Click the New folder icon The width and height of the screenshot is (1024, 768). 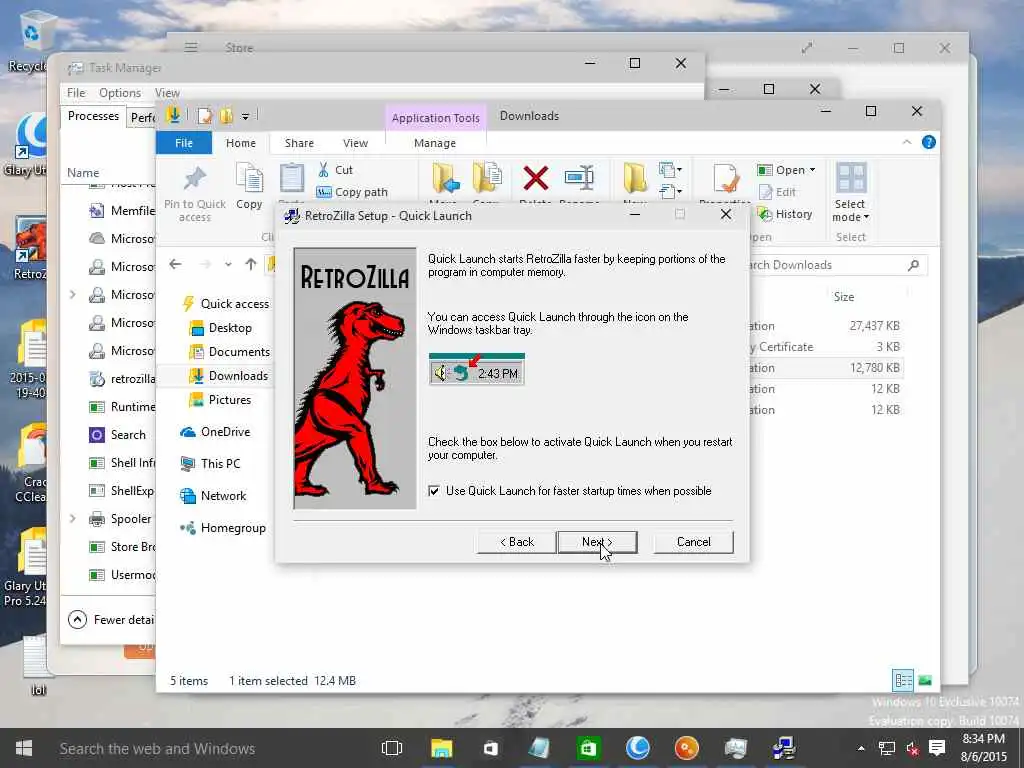pos(635,178)
